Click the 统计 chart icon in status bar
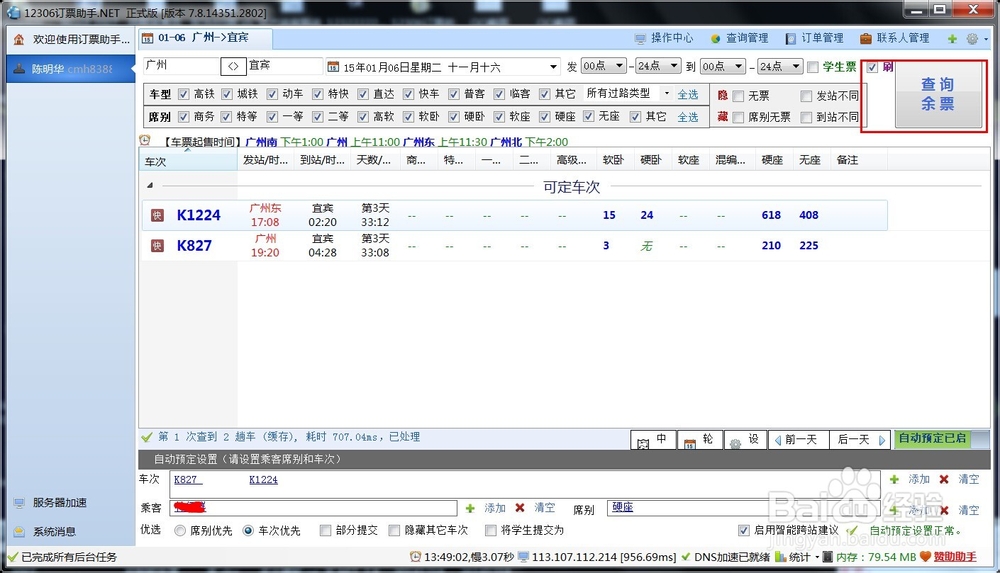Screen dimensions: 1000x573 coord(781,557)
